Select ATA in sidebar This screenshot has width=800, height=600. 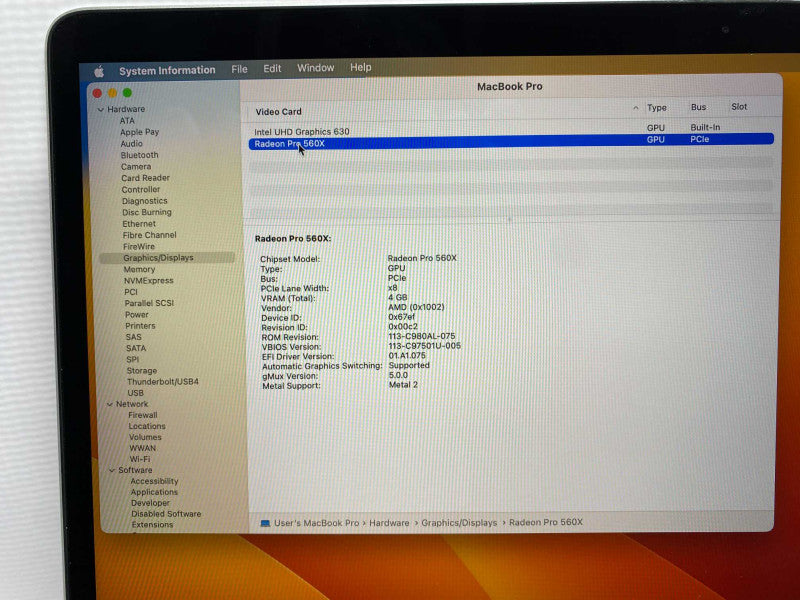[x=127, y=121]
